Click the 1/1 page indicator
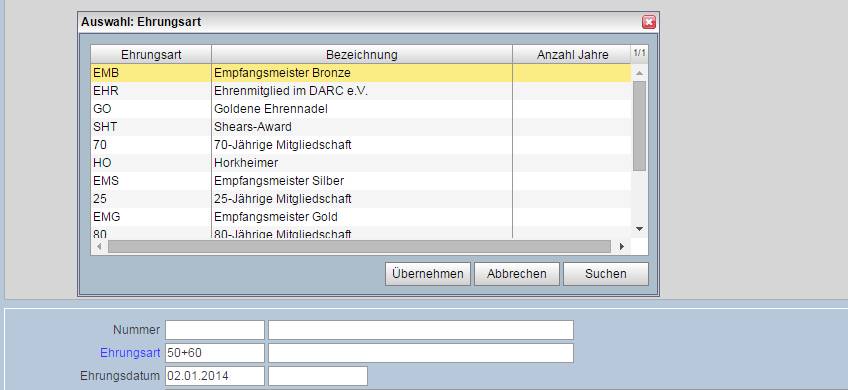The width and height of the screenshot is (848, 390). point(639,53)
